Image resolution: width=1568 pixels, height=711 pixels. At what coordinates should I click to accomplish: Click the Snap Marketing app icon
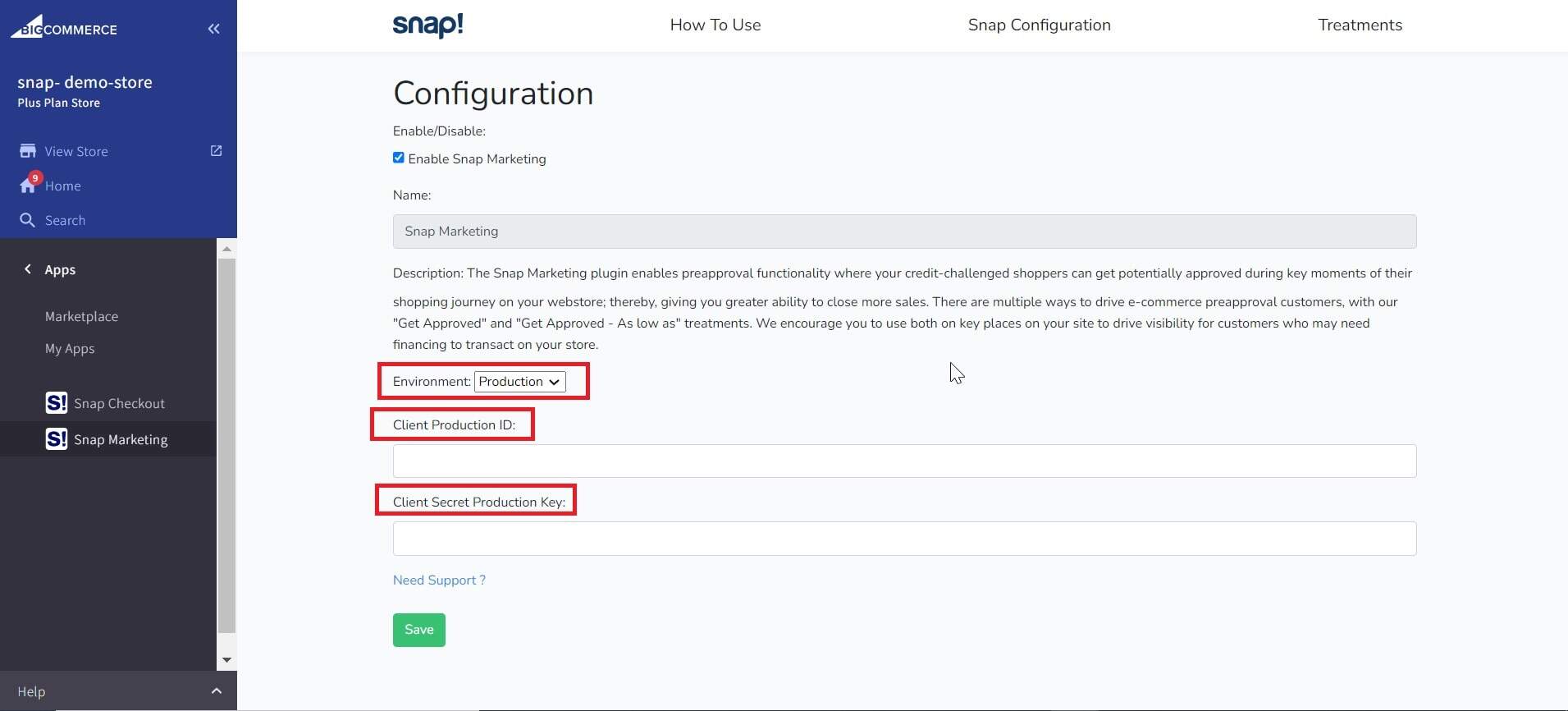pos(57,439)
